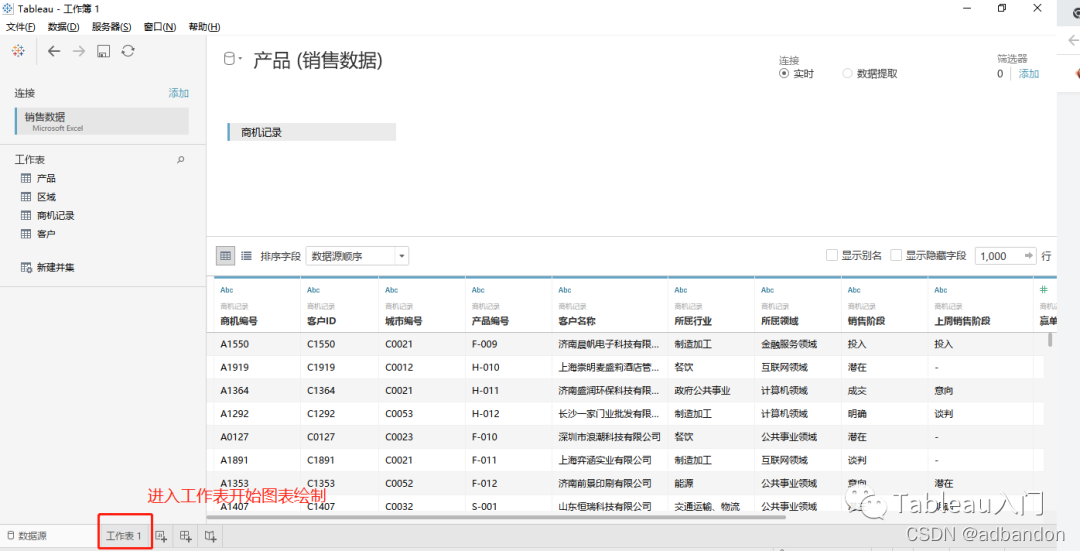Viewport: 1080px width, 551px height.
Task: Enable the 显示隐藏字段 checkbox
Action: (x=895, y=256)
